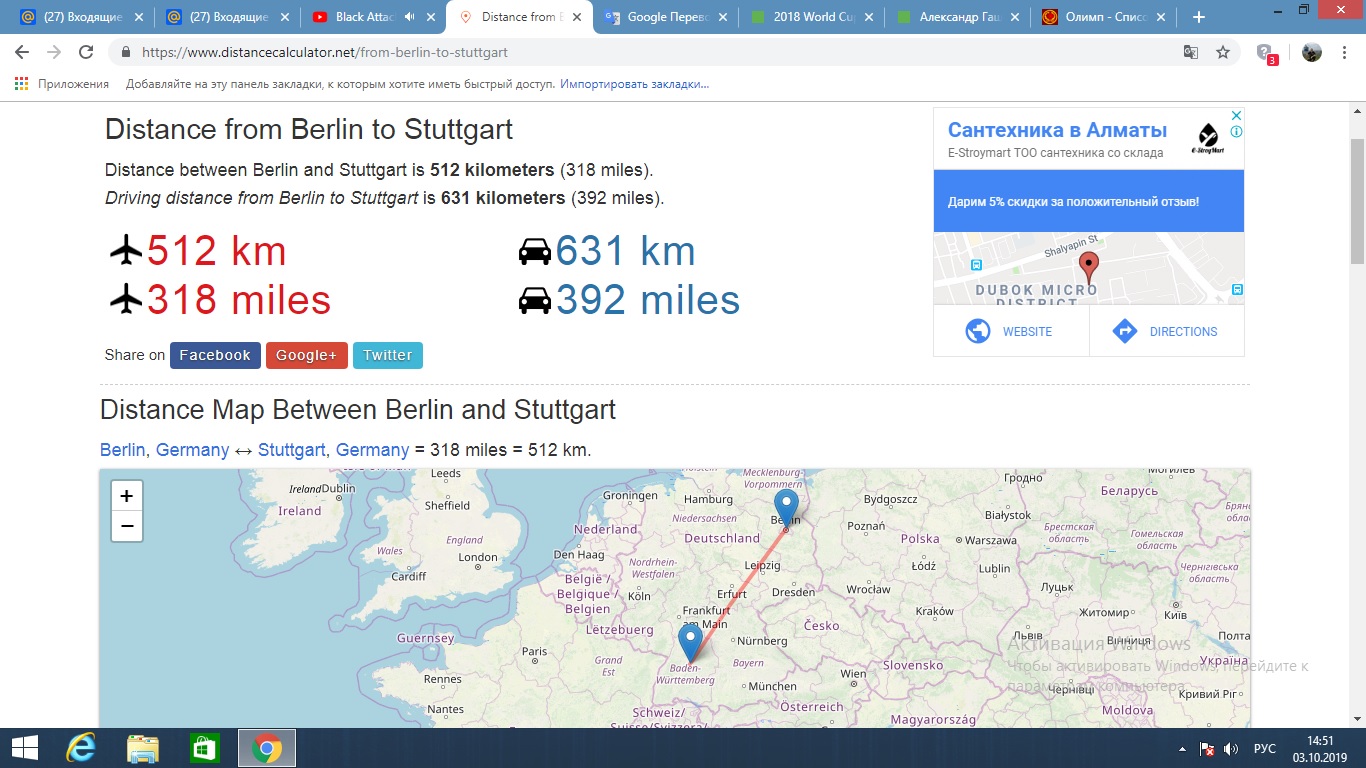Open File Explorer from the taskbar

143,748
